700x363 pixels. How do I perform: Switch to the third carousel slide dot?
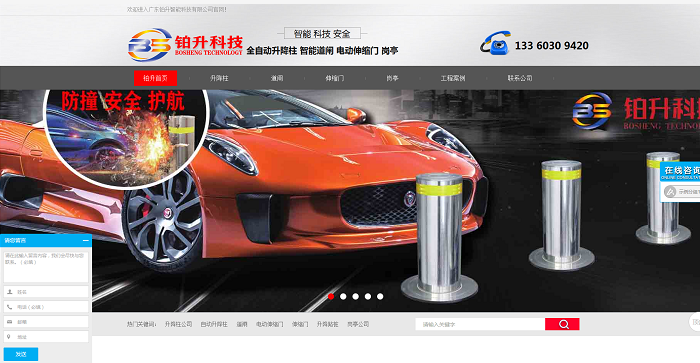tap(355, 296)
